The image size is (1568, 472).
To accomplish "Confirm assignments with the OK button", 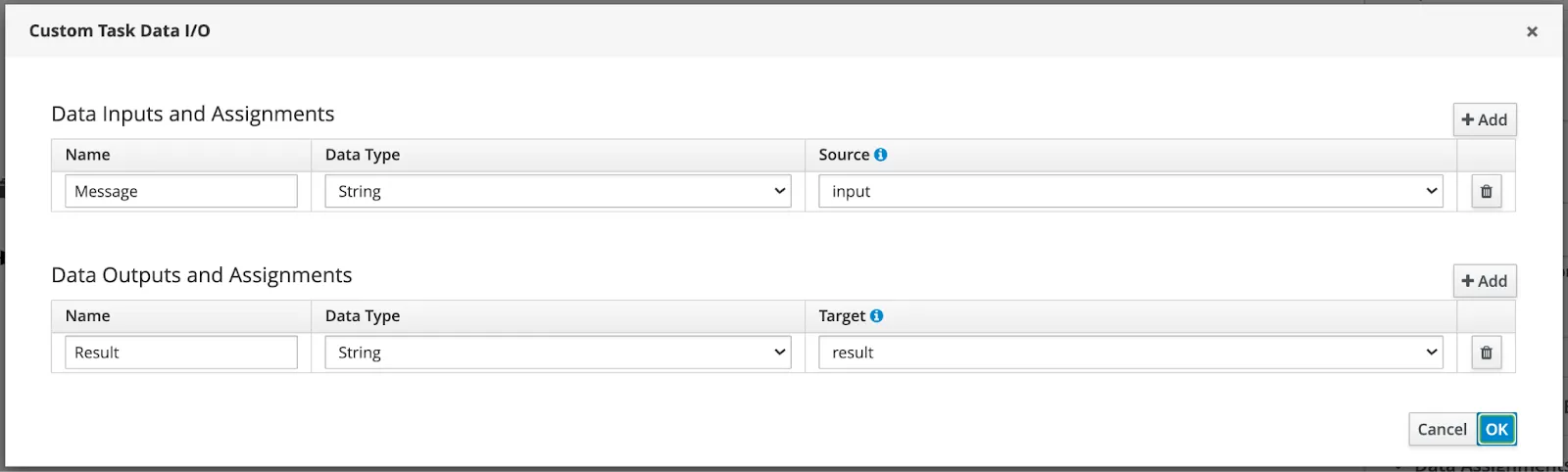I will pos(1496,429).
